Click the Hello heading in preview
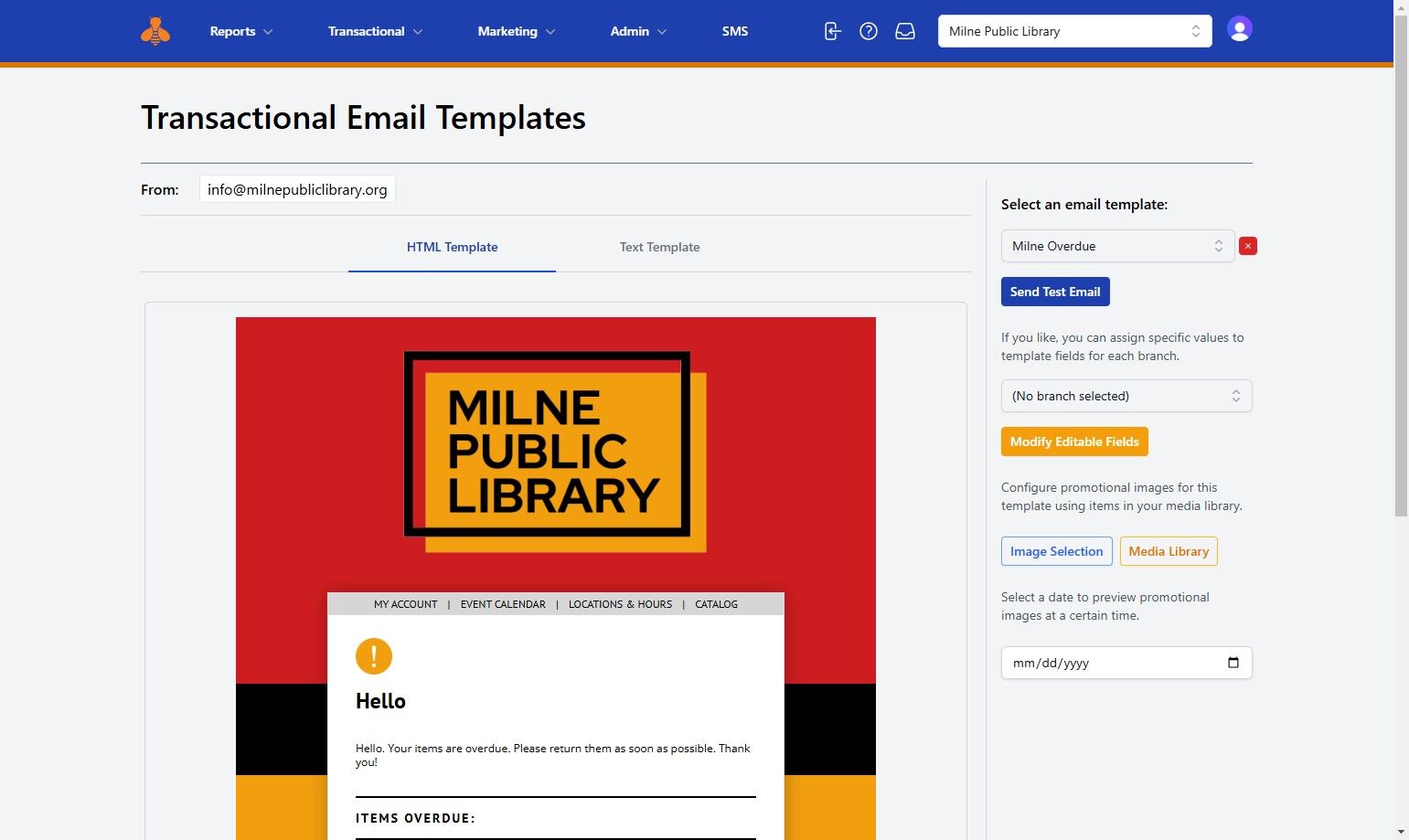Viewport: 1409px width, 840px height. coord(380,701)
